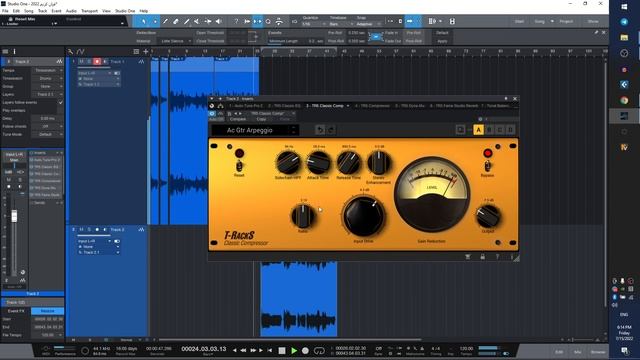Rewind using transport rewind button
This screenshot has height=360, width=640.
click(x=243, y=350)
